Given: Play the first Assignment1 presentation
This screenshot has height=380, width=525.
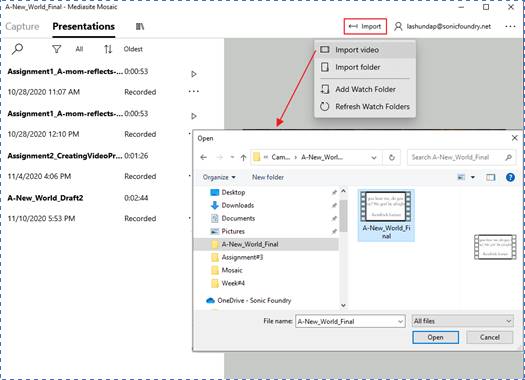Looking at the screenshot, I should point(194,74).
